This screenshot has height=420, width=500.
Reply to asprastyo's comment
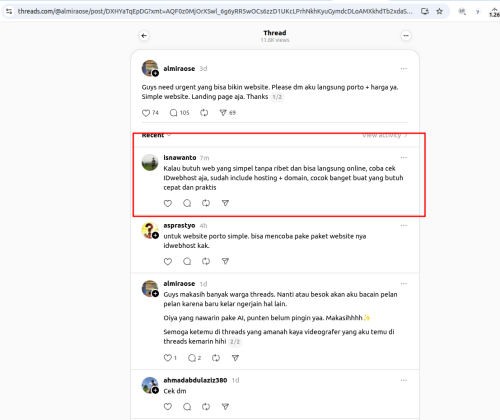coord(187,261)
